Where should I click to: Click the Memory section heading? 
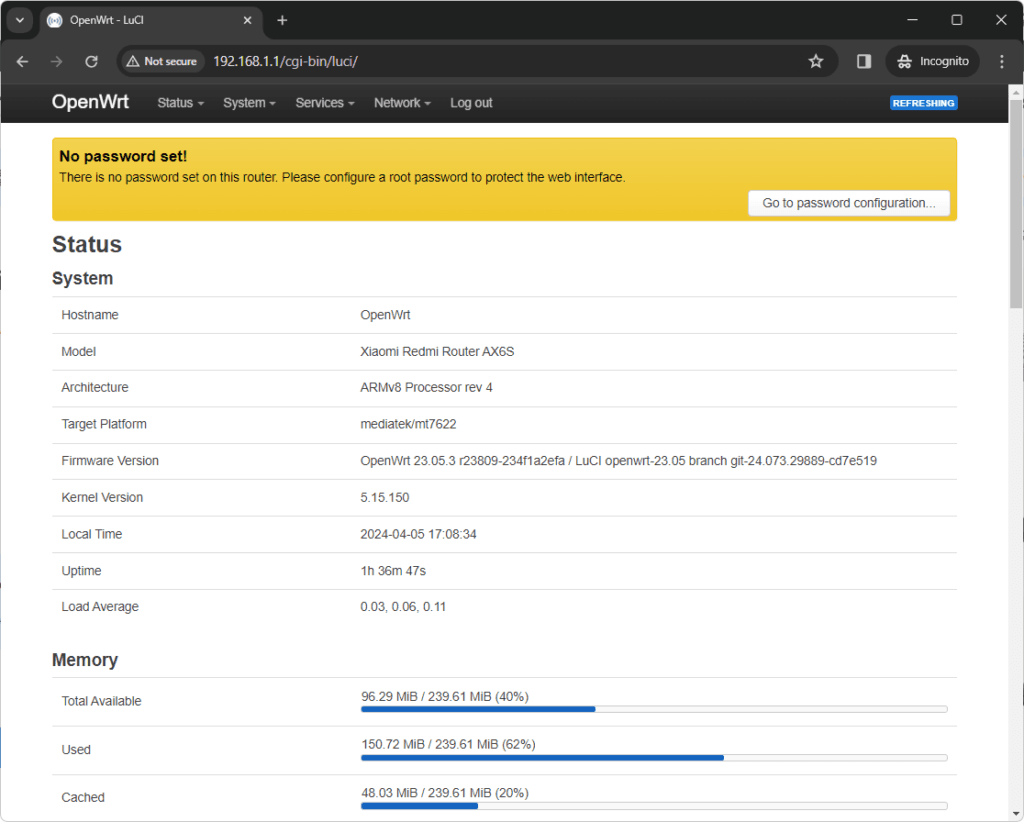[x=85, y=659]
